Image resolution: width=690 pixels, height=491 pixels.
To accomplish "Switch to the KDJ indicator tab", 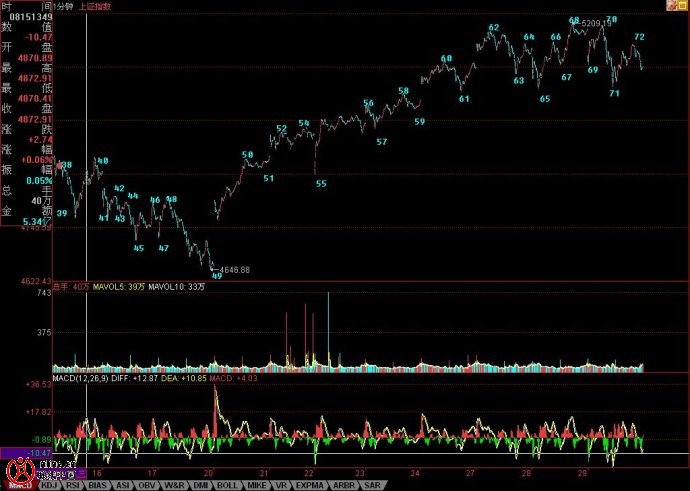I will pyautogui.click(x=50, y=485).
